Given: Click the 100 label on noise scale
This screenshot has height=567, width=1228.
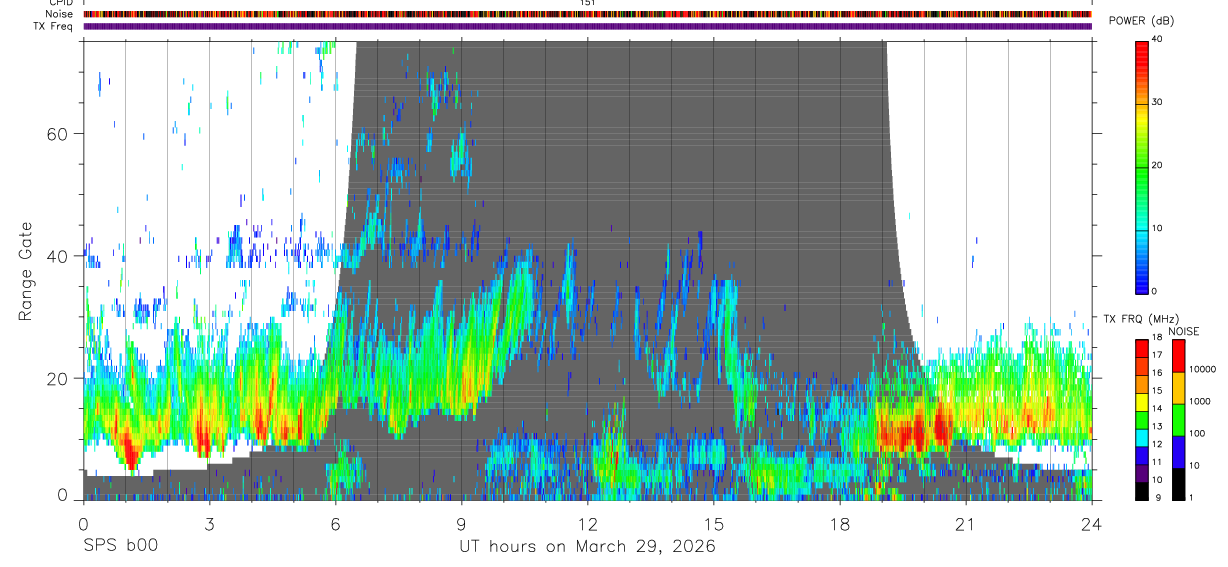Looking at the screenshot, I should pos(1196,433).
